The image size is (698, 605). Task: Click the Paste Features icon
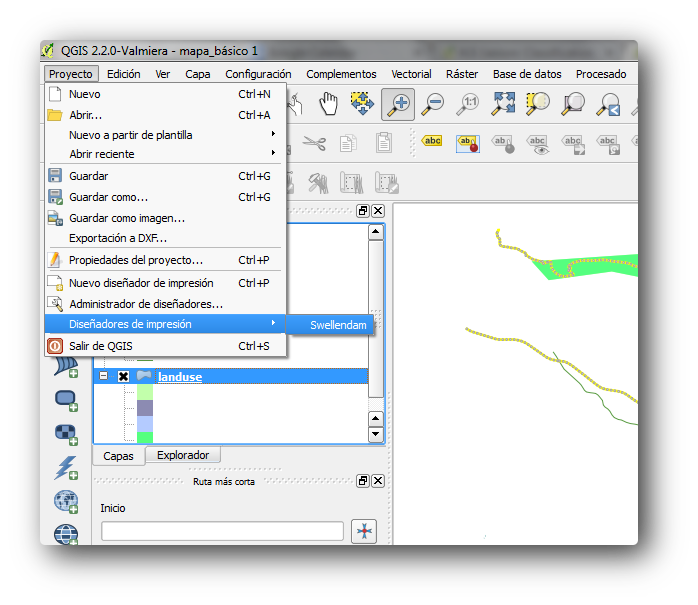(383, 143)
